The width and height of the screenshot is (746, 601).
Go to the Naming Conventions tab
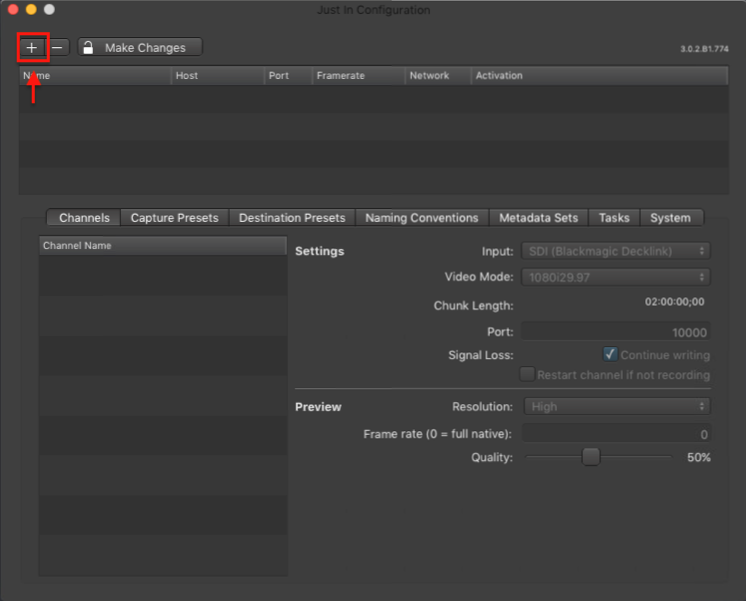tap(422, 218)
